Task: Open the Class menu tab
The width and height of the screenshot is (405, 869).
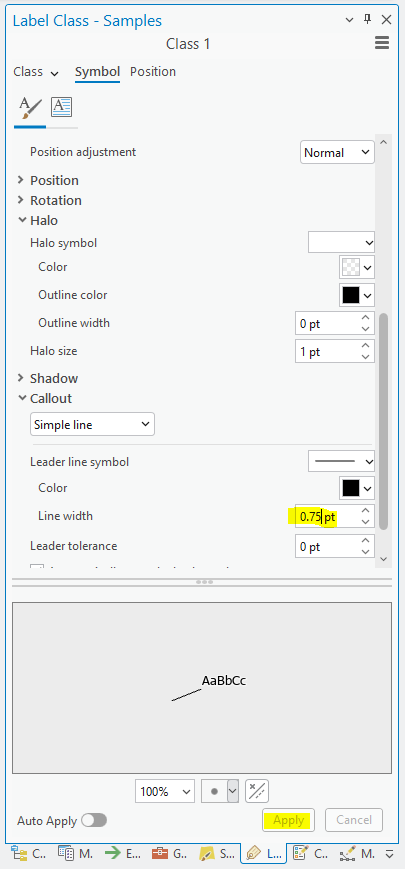Action: (35, 72)
